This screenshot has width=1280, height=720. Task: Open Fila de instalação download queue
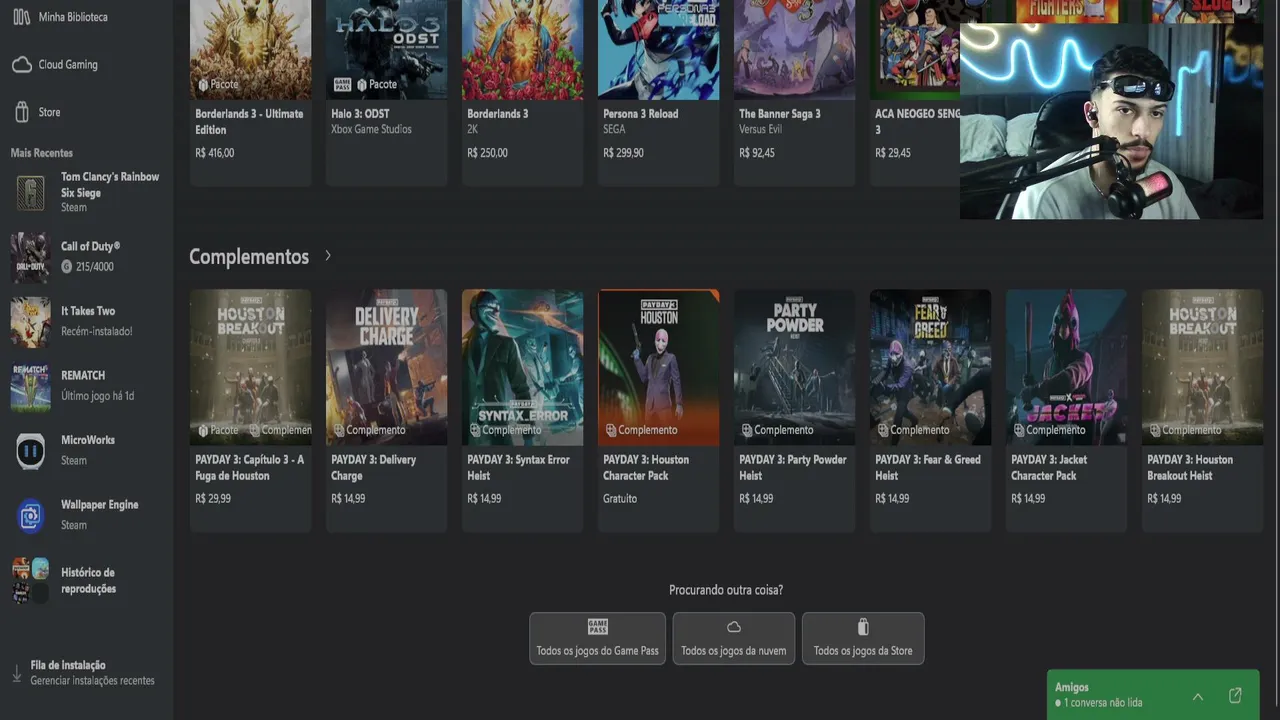pos(86,672)
